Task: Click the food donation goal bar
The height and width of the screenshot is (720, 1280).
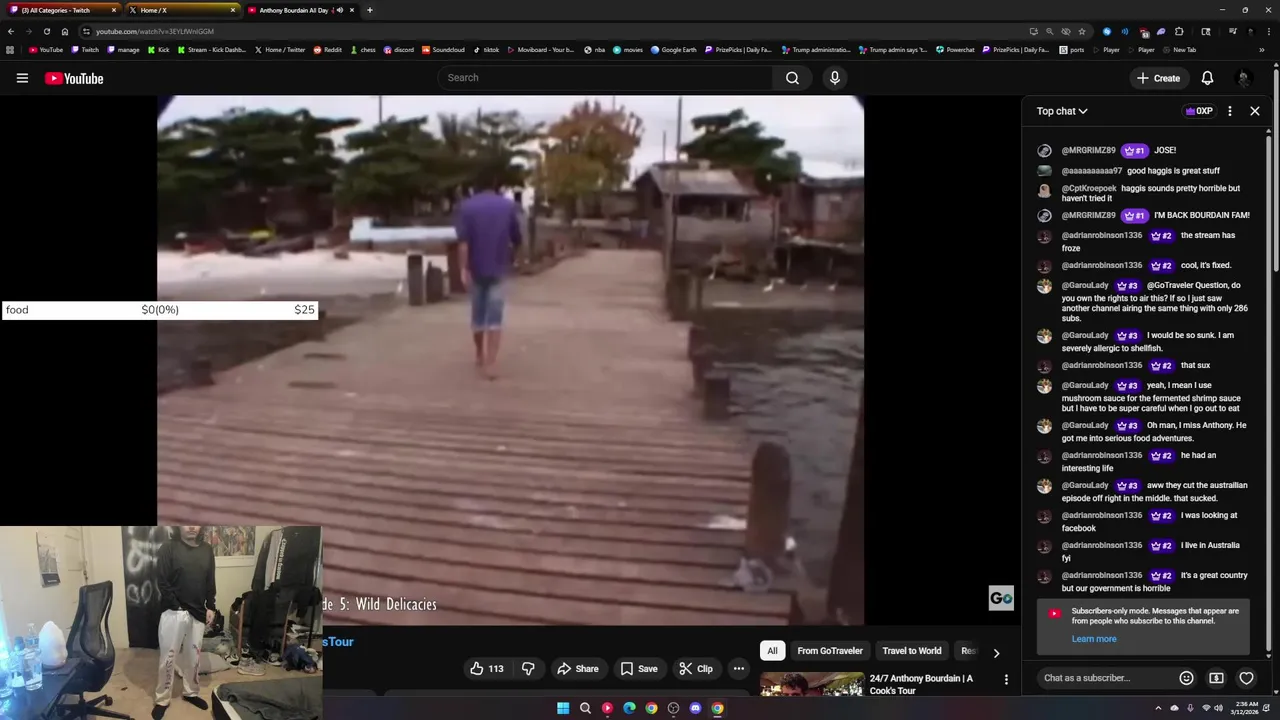Action: (x=160, y=310)
